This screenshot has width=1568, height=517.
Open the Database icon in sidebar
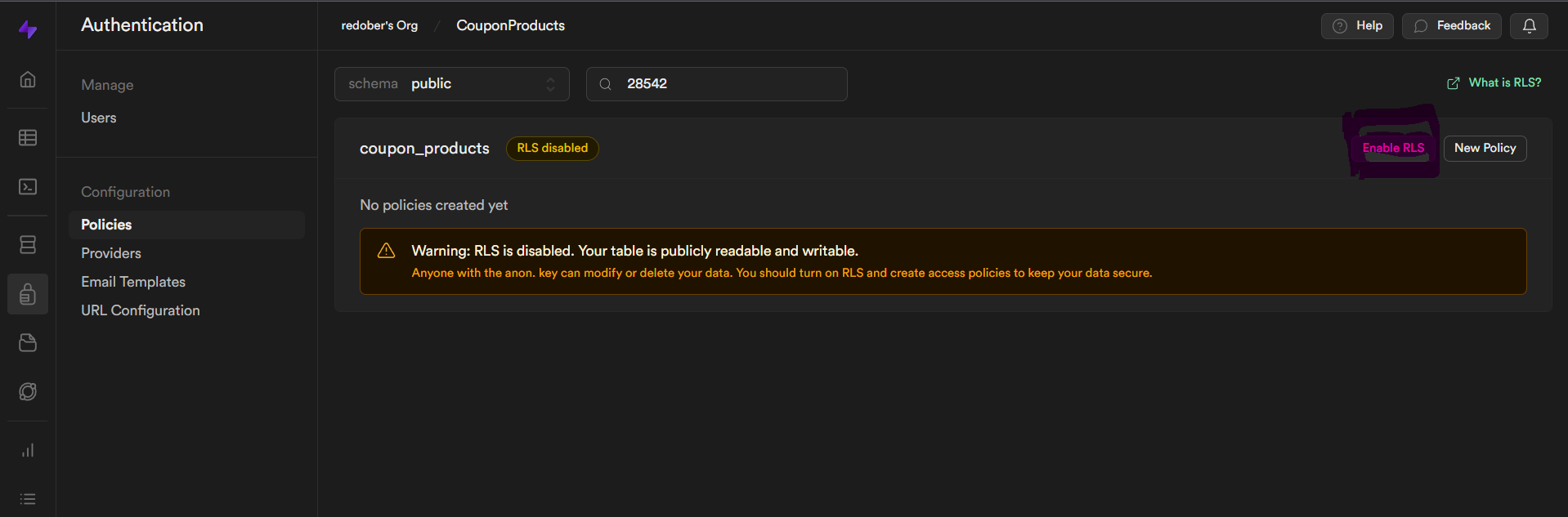click(x=28, y=244)
